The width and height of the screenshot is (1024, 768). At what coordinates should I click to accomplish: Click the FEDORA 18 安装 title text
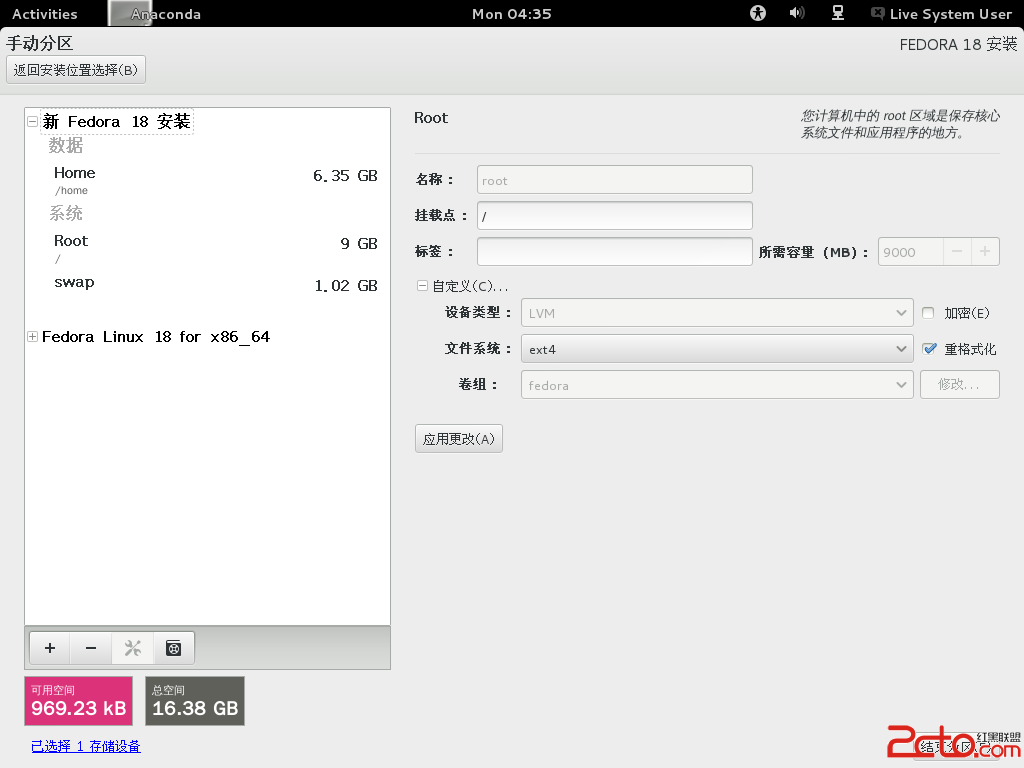point(958,44)
